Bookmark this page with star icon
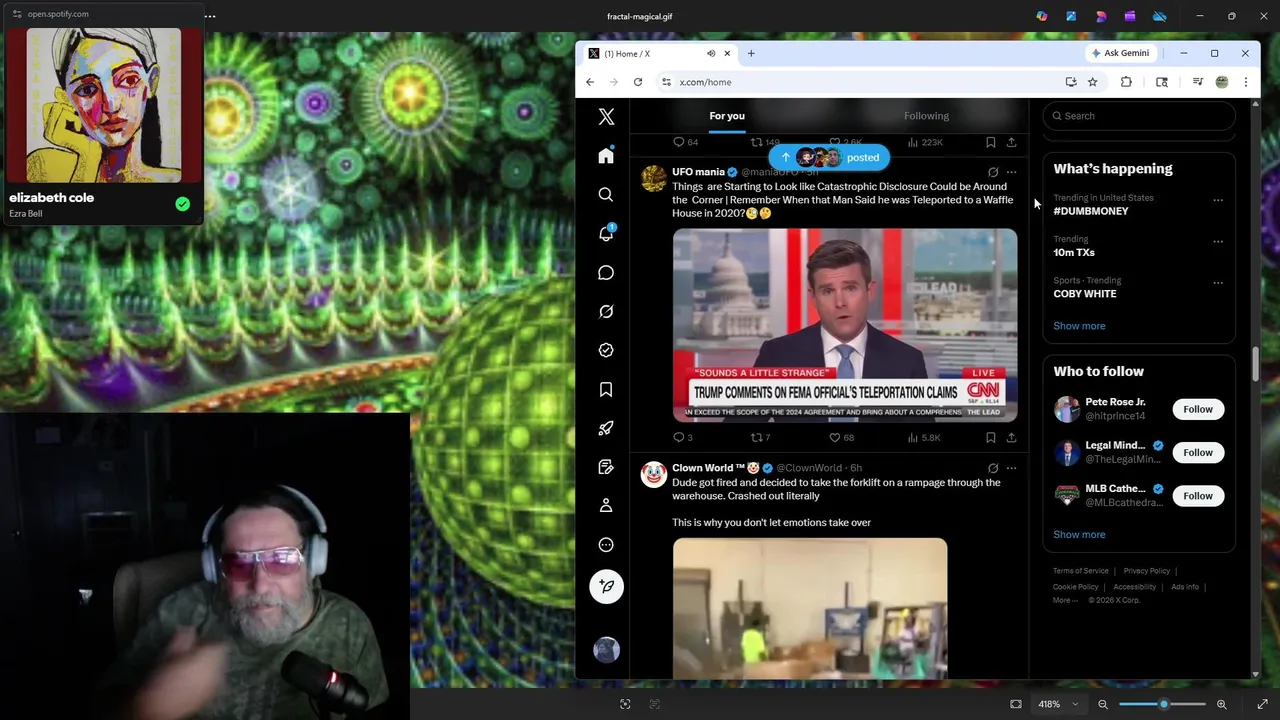 (x=1092, y=82)
